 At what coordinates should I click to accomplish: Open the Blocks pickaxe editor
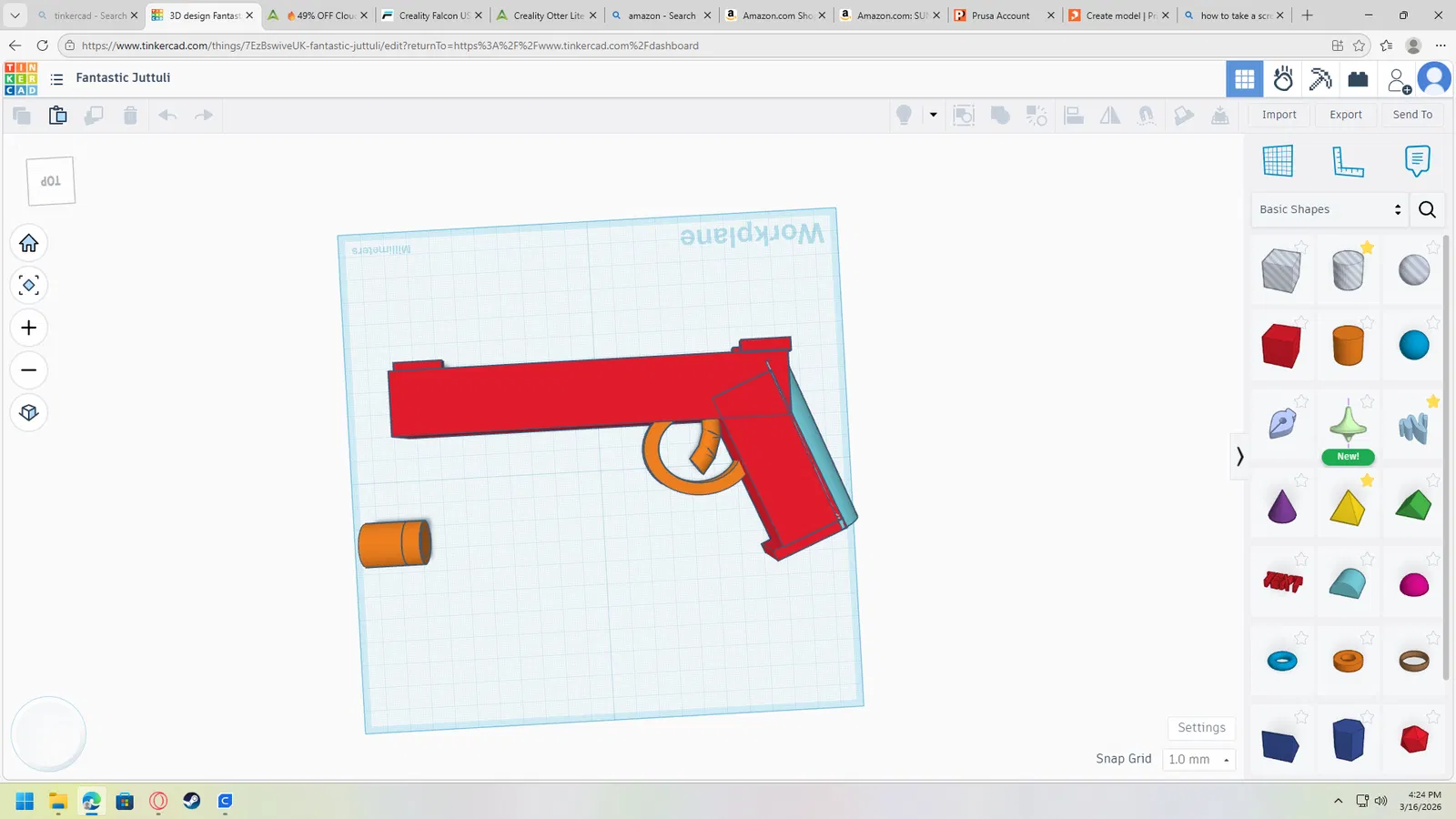[x=1320, y=79]
